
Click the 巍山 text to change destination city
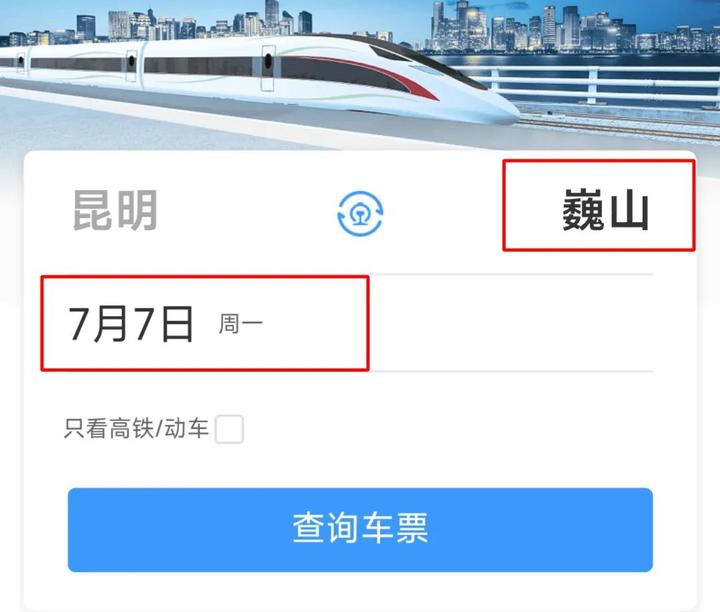pyautogui.click(x=605, y=211)
